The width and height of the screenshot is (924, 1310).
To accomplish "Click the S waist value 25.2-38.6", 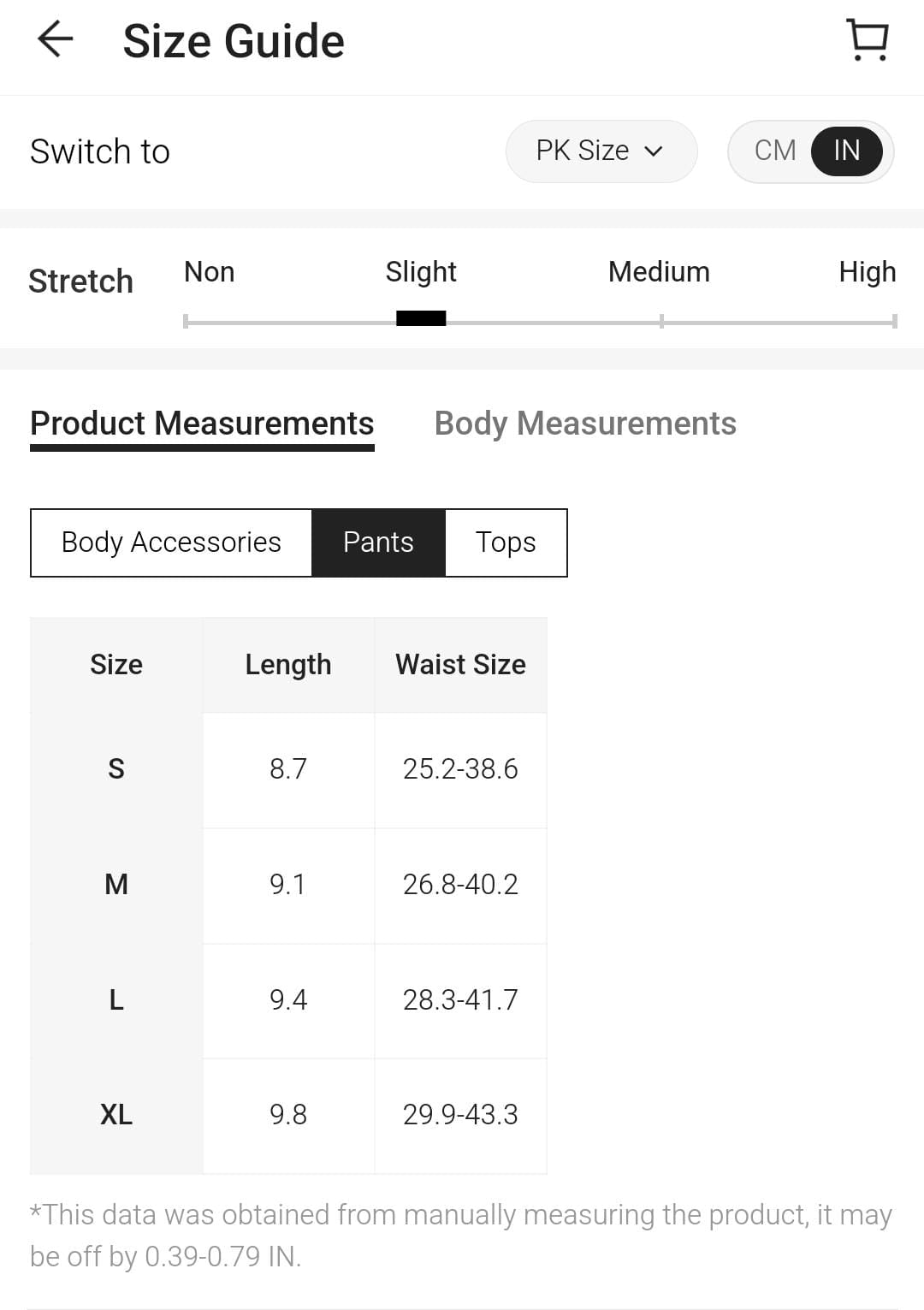I will click(x=460, y=769).
